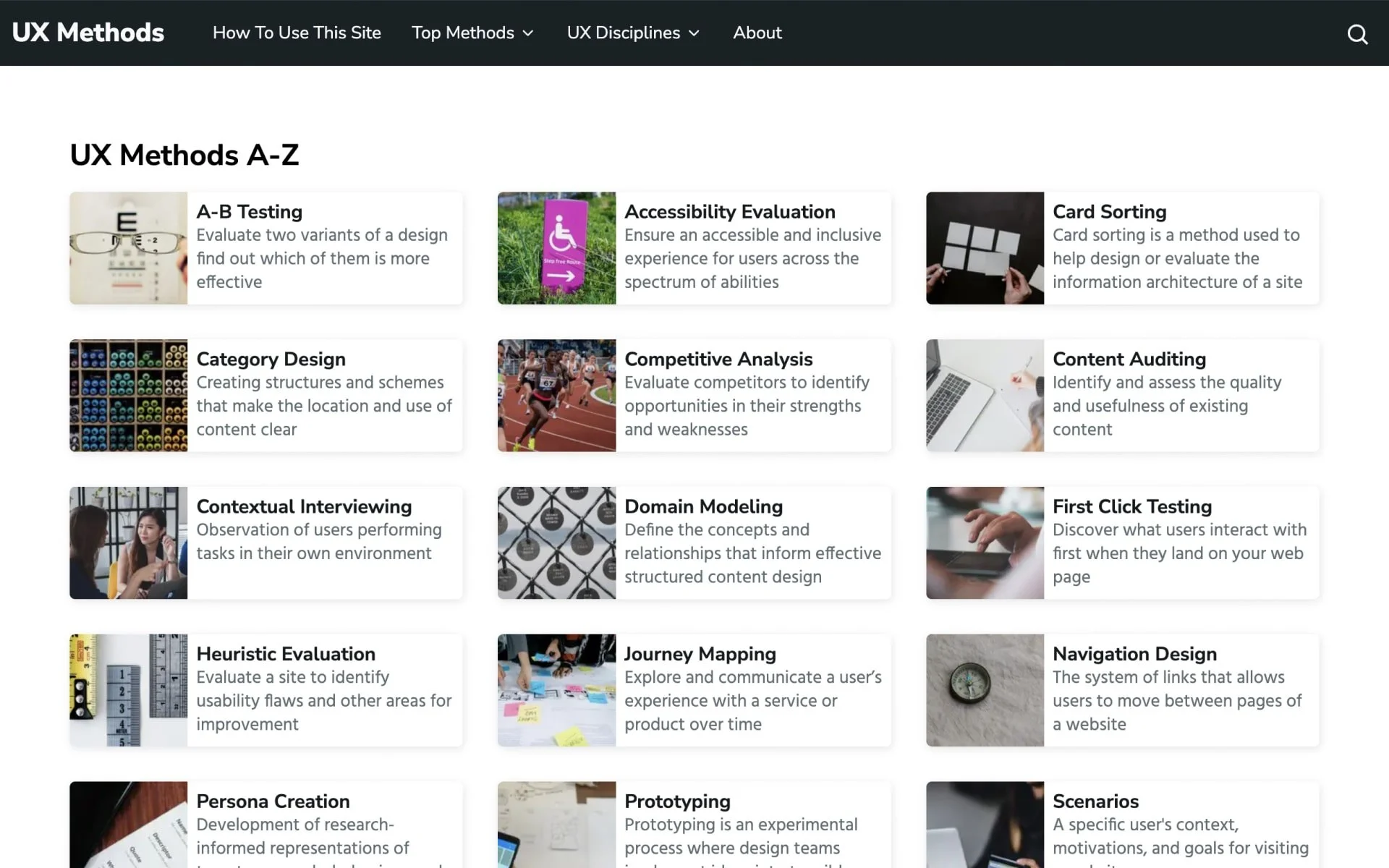Expand the UX Disciplines dropdown
This screenshot has height=868, width=1389.
(x=633, y=33)
